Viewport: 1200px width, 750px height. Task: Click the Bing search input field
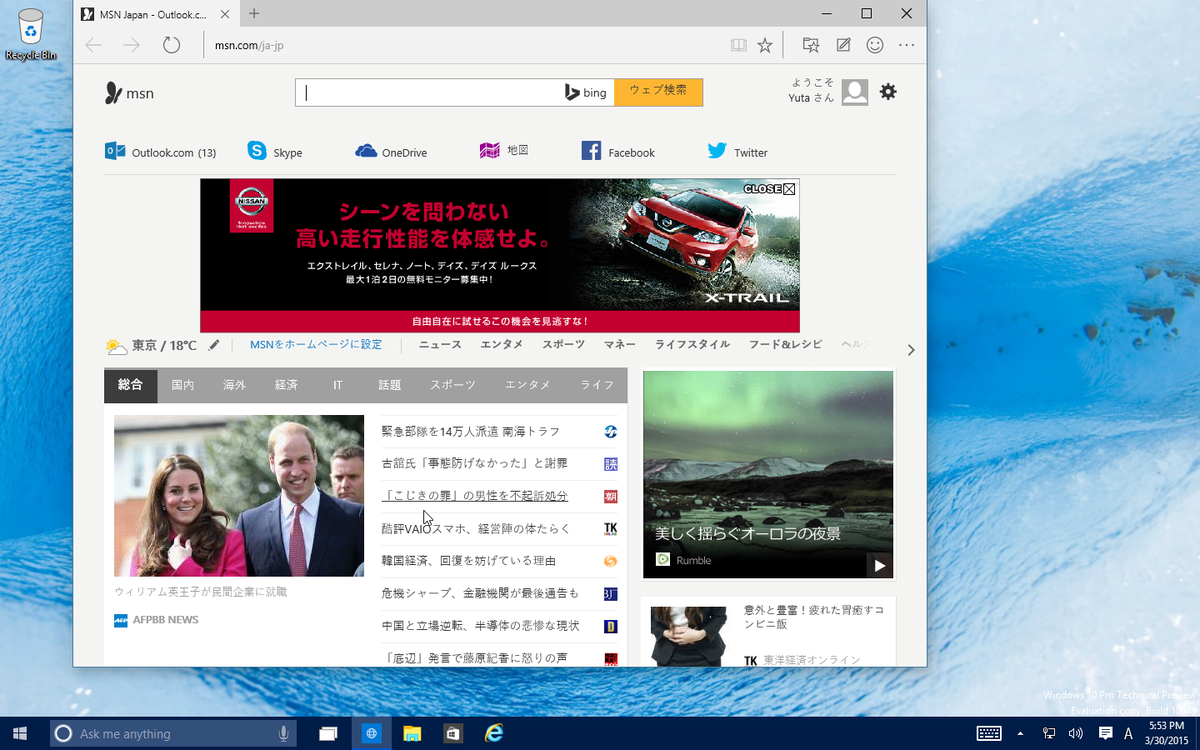click(x=430, y=92)
